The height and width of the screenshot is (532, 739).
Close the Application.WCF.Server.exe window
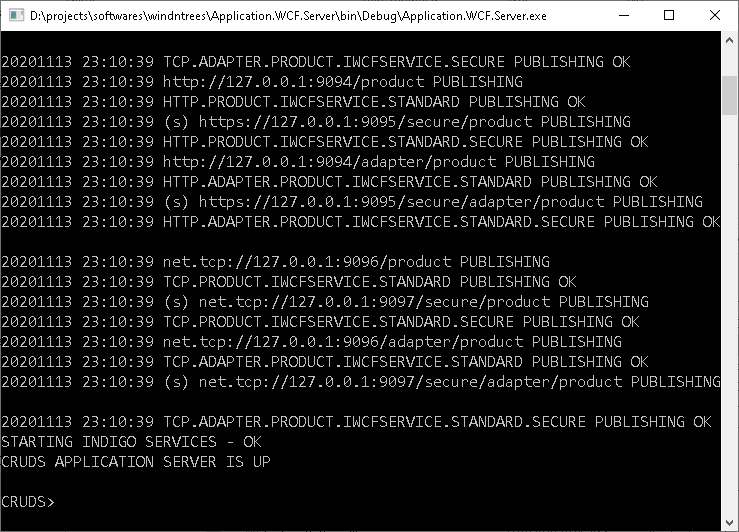coord(714,15)
